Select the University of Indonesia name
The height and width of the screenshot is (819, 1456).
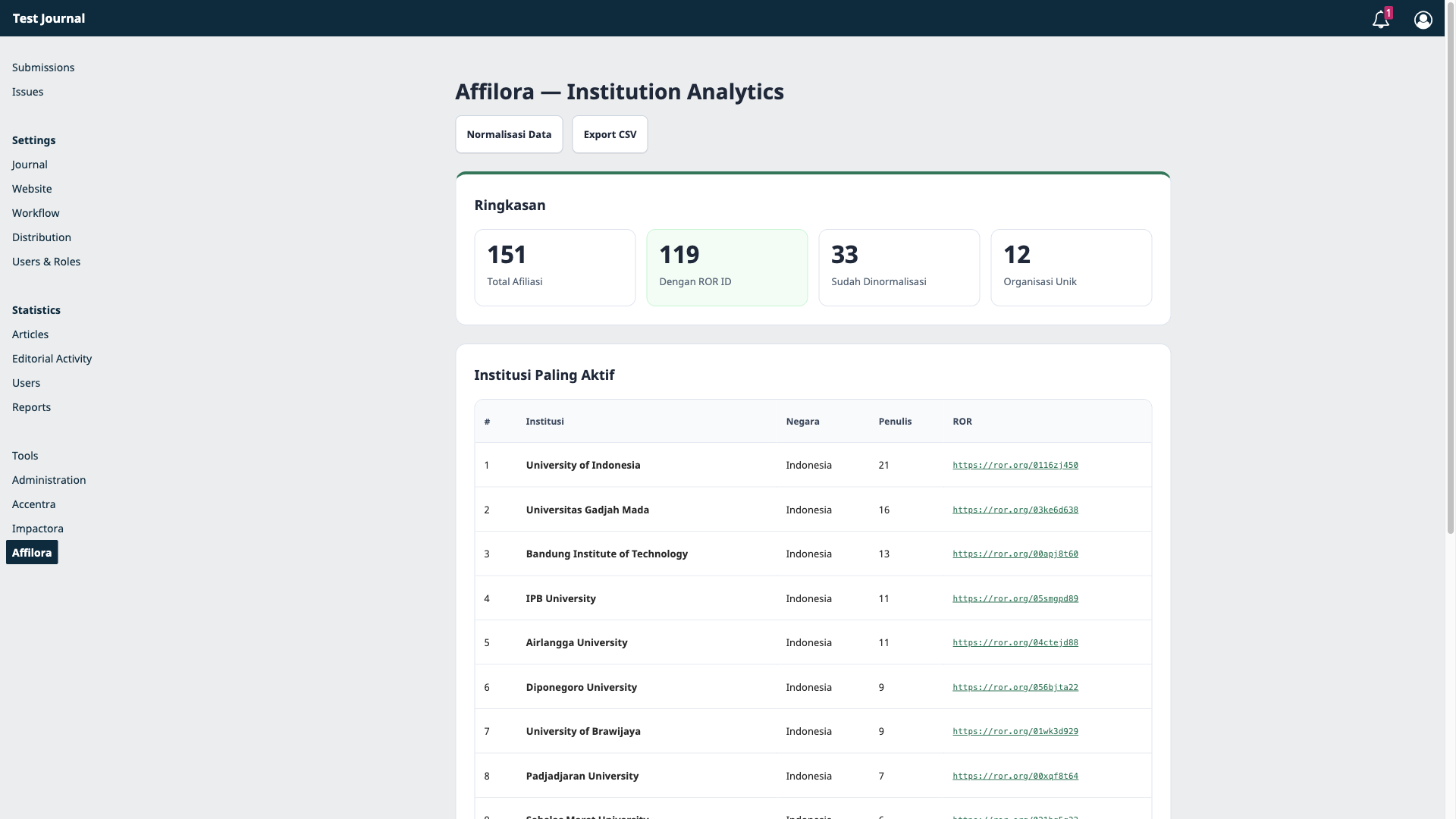pos(583,466)
